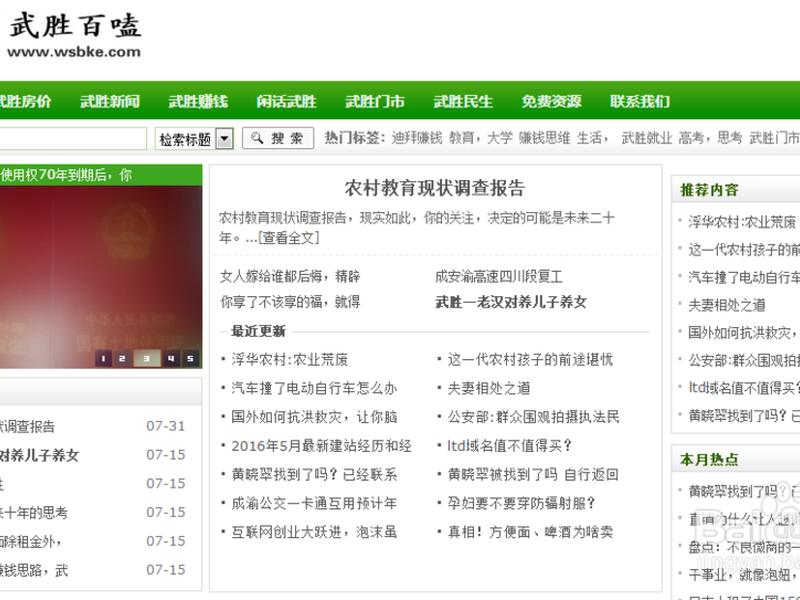Click the 武胜就业 hot tag
This screenshot has height=600, width=800.
click(646, 138)
